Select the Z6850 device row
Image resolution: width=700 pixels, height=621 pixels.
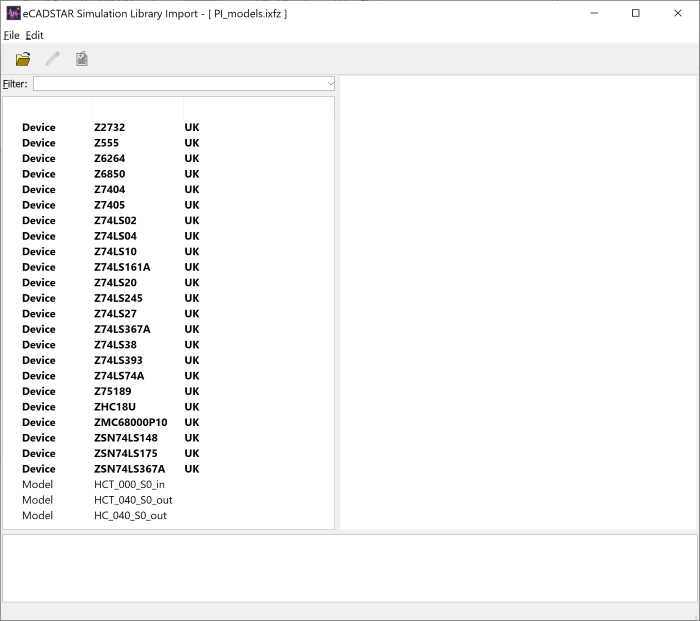pyautogui.click(x=169, y=174)
